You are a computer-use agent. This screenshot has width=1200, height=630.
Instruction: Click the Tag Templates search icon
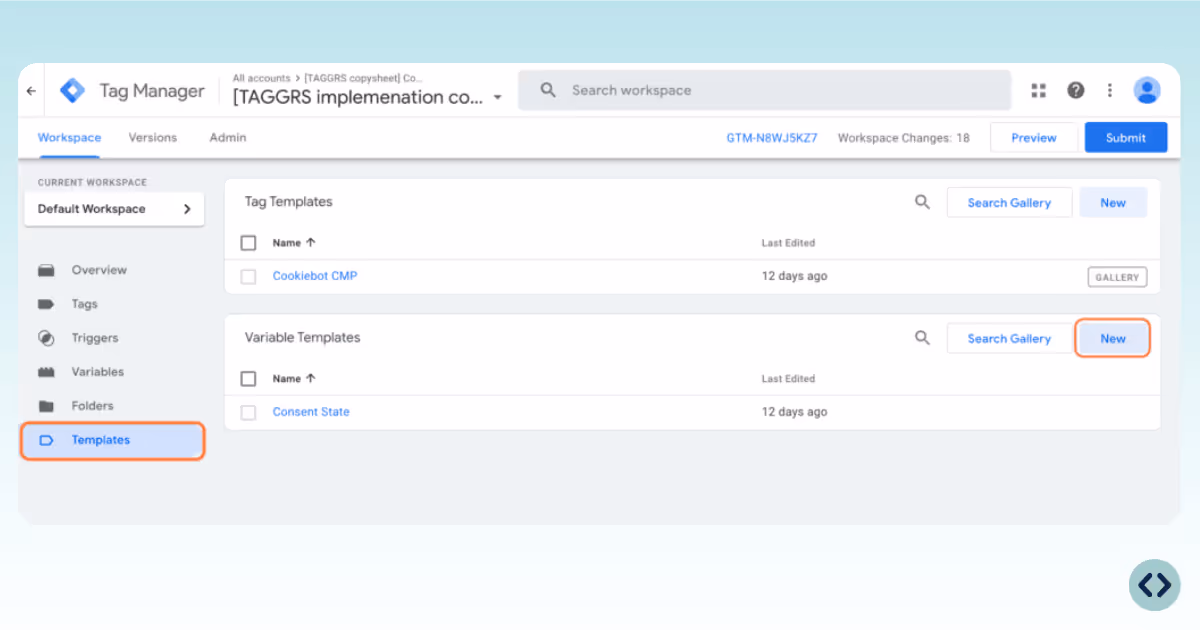pos(922,202)
